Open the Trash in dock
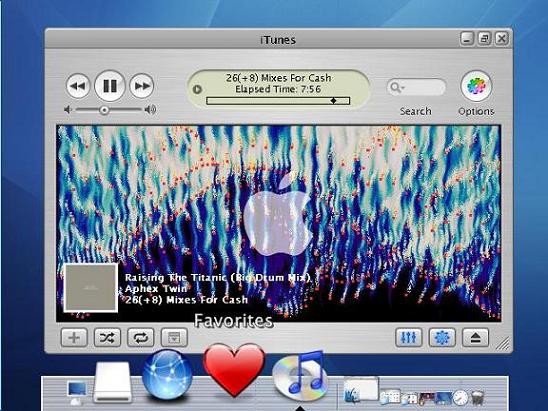The width and height of the screenshot is (548, 411). [477, 397]
